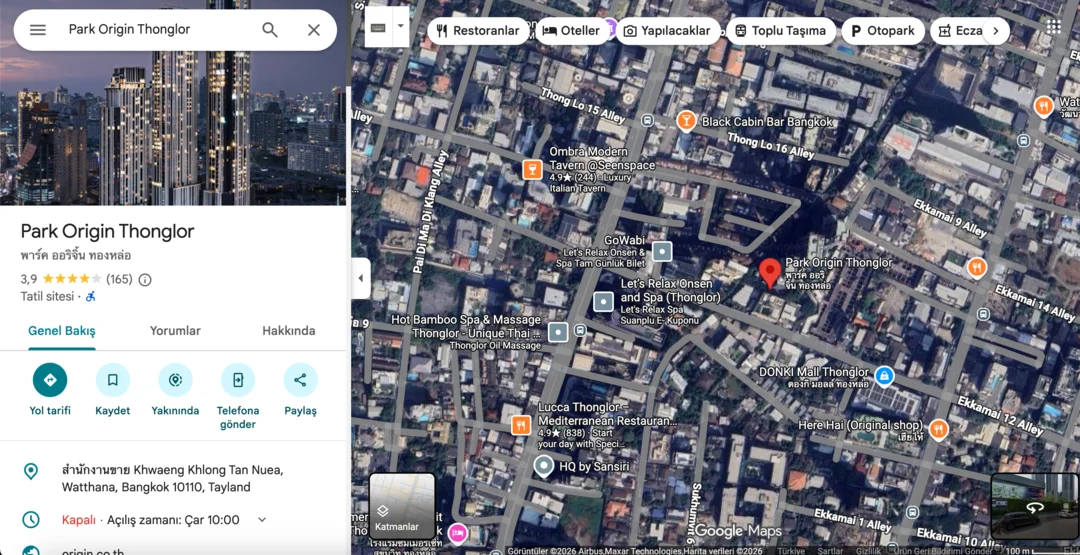
Task: Switch to the Yorumlar tab
Action: pyautogui.click(x=175, y=331)
